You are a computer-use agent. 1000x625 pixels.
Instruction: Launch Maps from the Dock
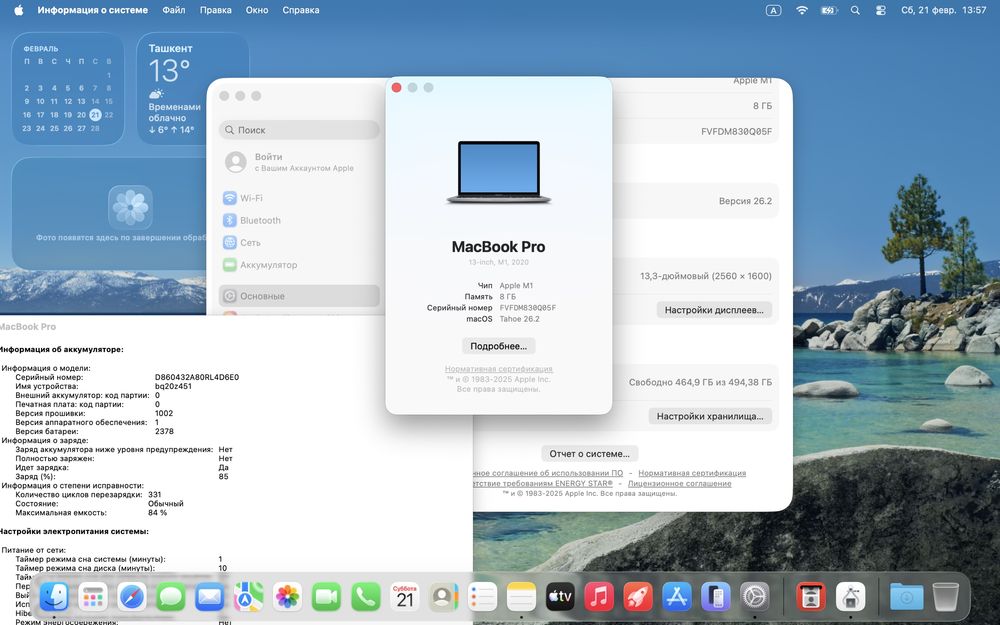[249, 597]
